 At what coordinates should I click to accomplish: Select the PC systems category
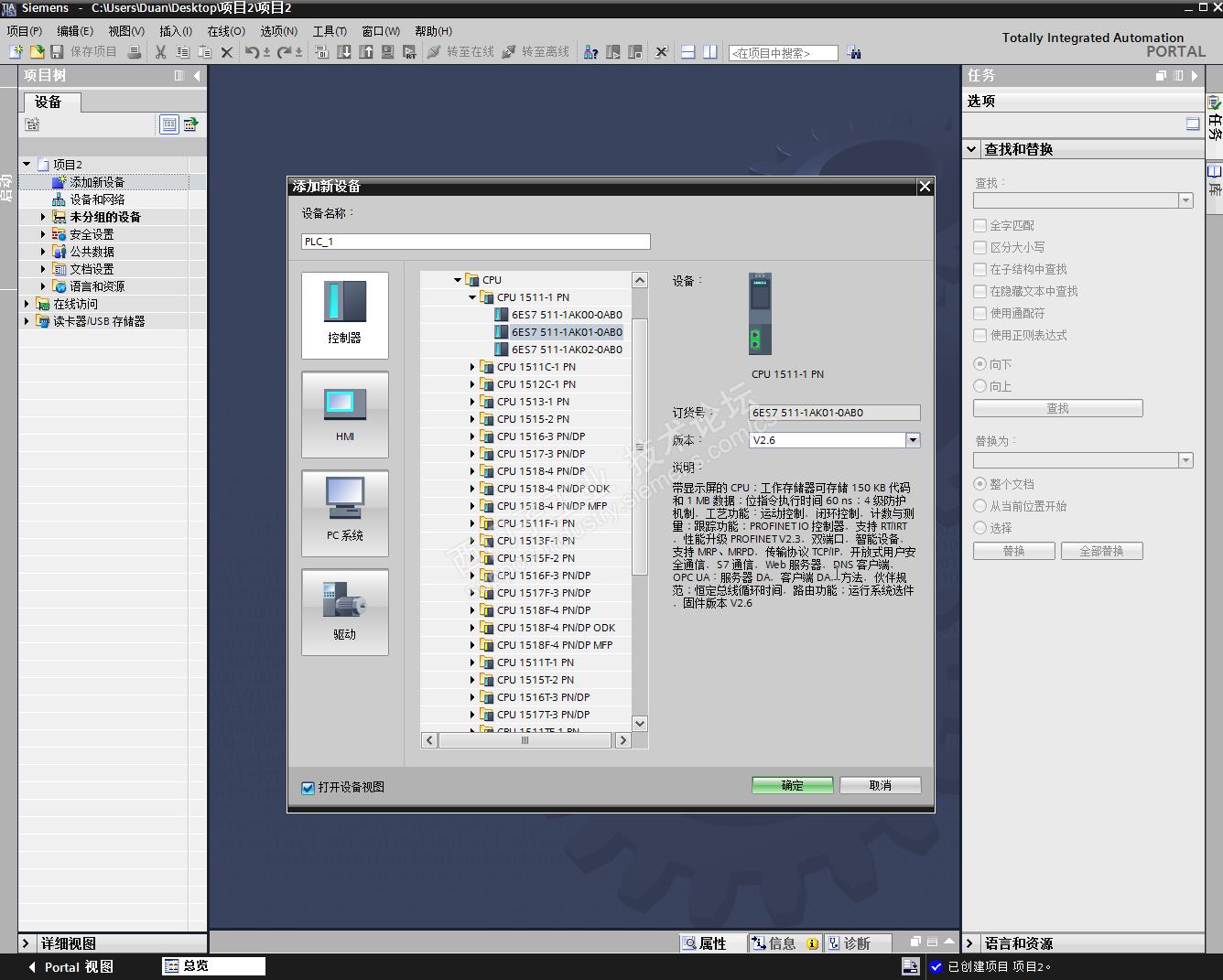(345, 513)
